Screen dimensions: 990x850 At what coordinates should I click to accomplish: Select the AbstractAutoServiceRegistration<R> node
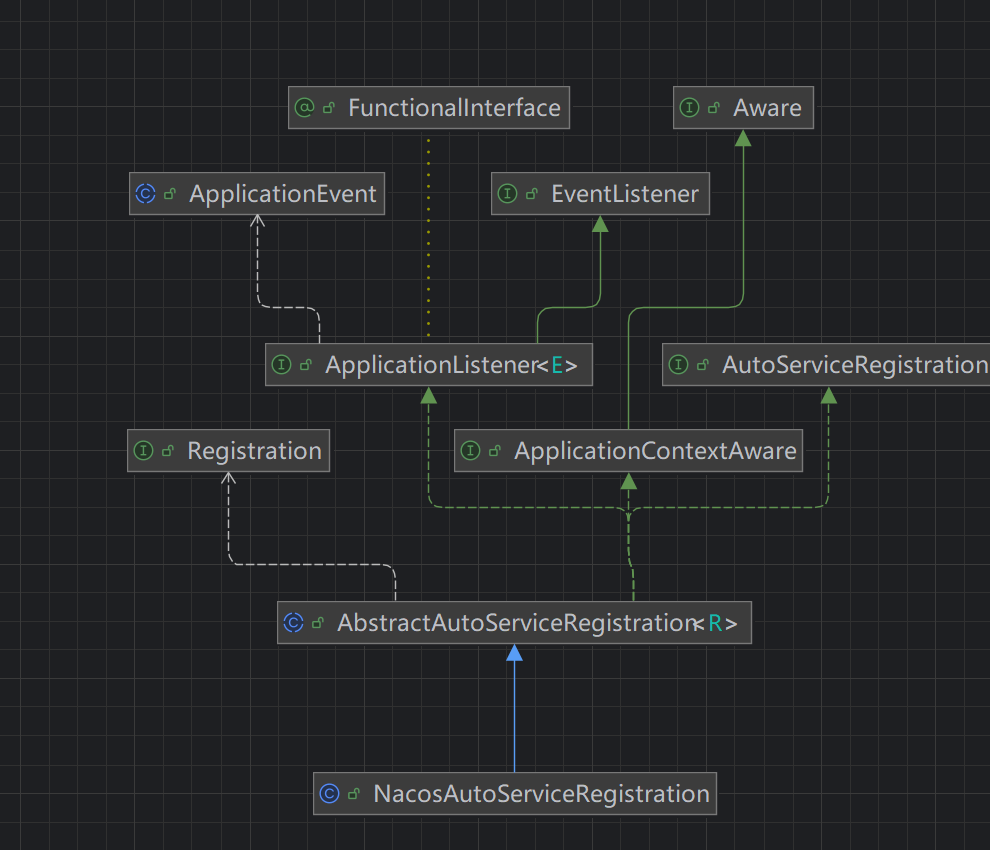pyautogui.click(x=515, y=623)
